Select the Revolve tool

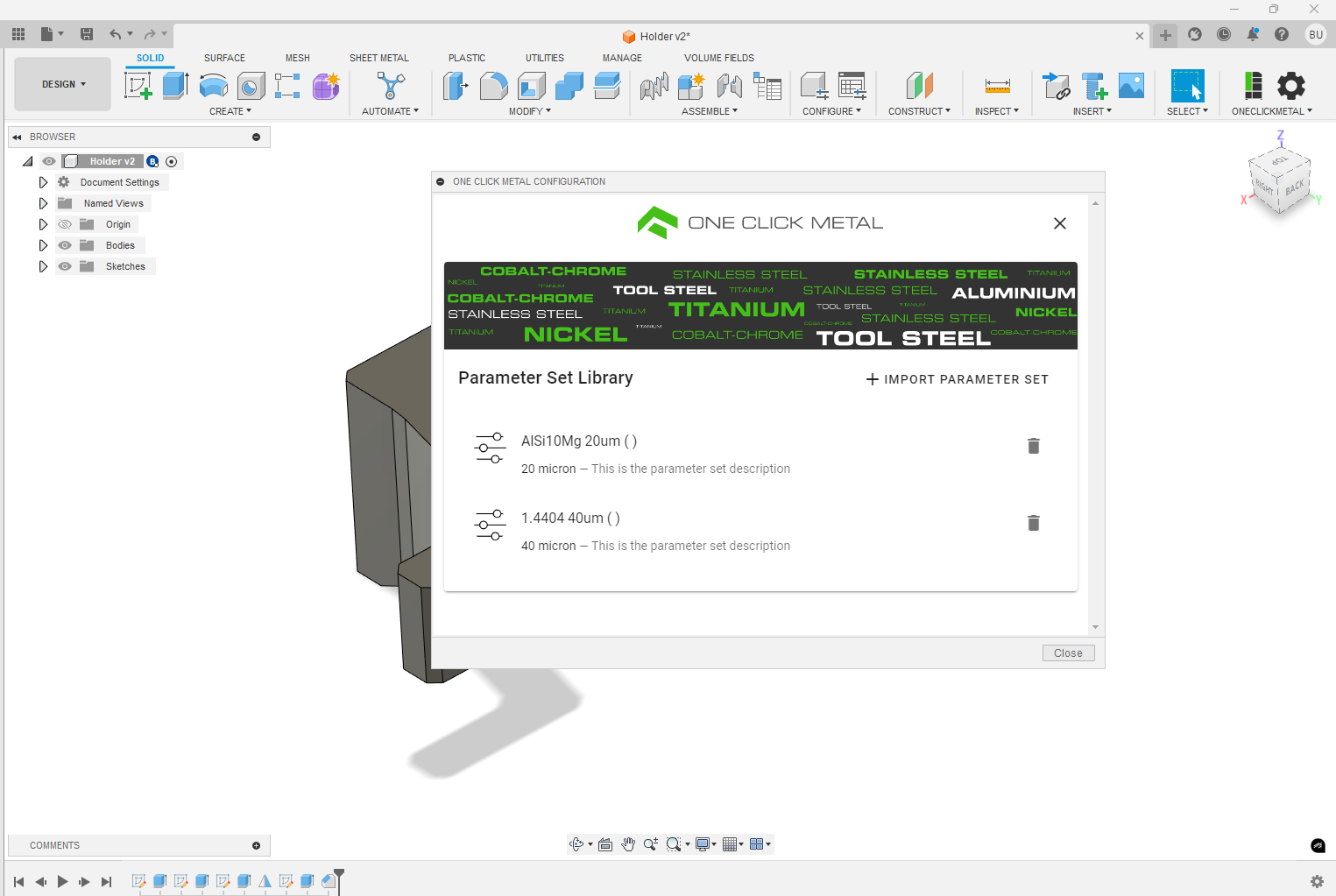pyautogui.click(x=214, y=86)
